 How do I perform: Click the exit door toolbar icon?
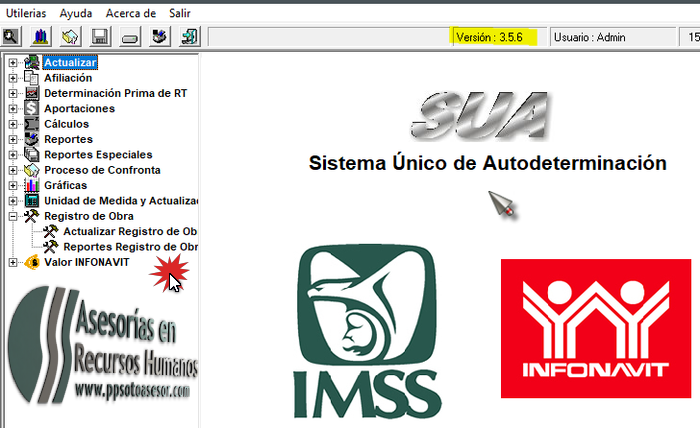click(x=189, y=37)
